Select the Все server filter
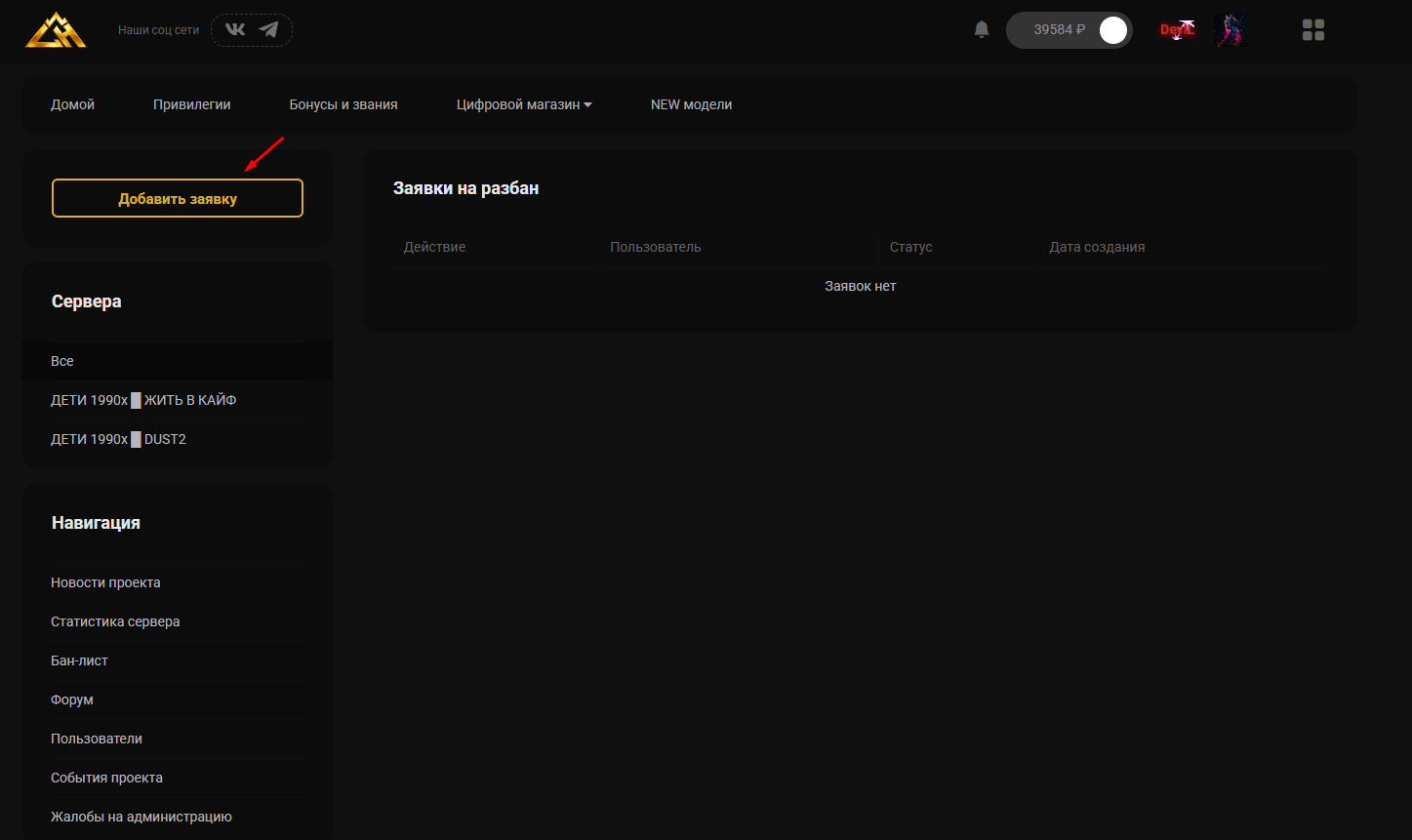The width and height of the screenshot is (1412, 840). coord(178,361)
